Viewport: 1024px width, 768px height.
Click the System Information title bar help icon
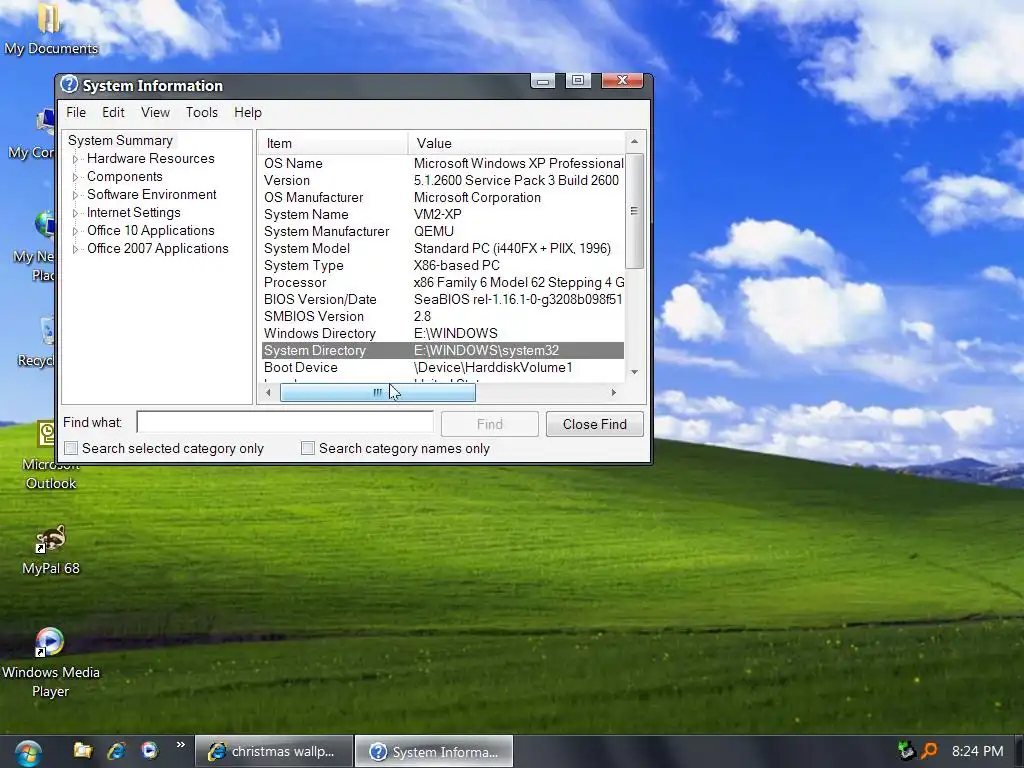(69, 85)
